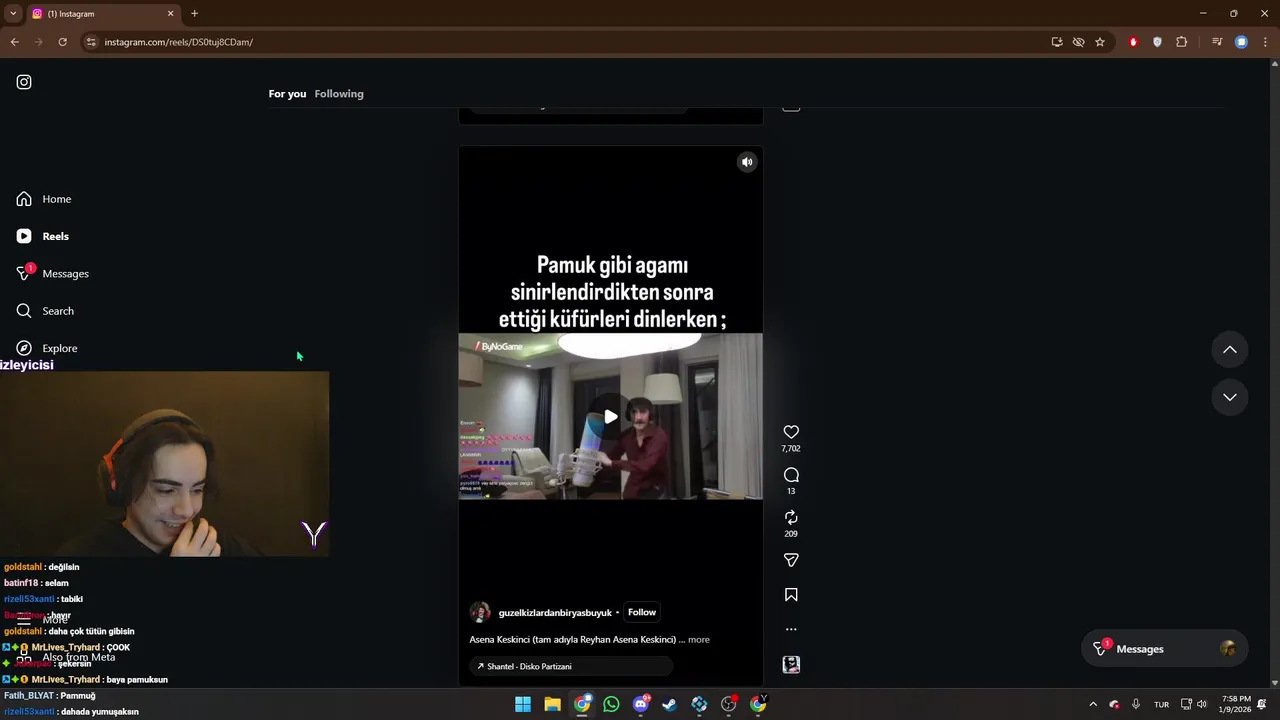The height and width of the screenshot is (720, 1280).
Task: Go to previous reel up arrow
Action: 1230,350
